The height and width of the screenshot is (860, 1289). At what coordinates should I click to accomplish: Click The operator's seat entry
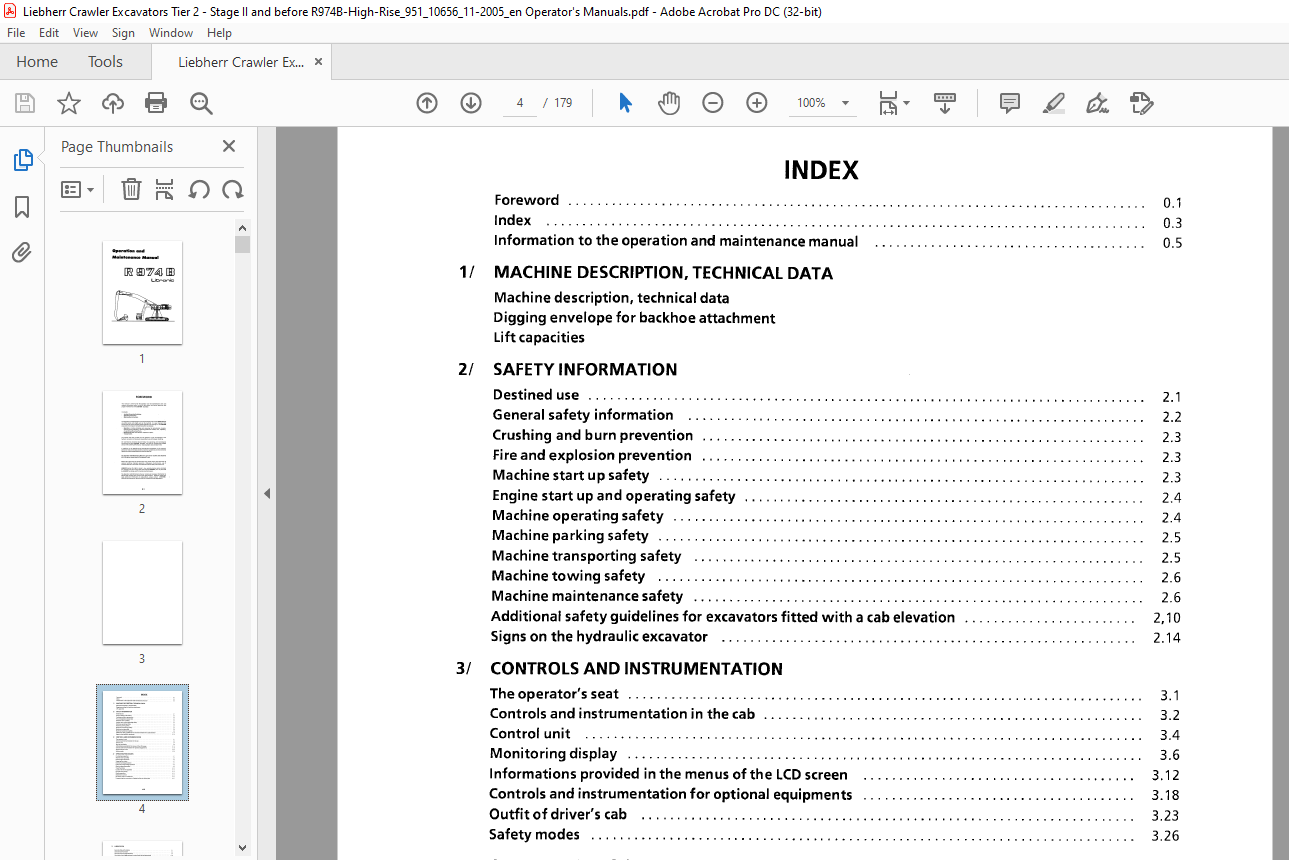click(554, 694)
